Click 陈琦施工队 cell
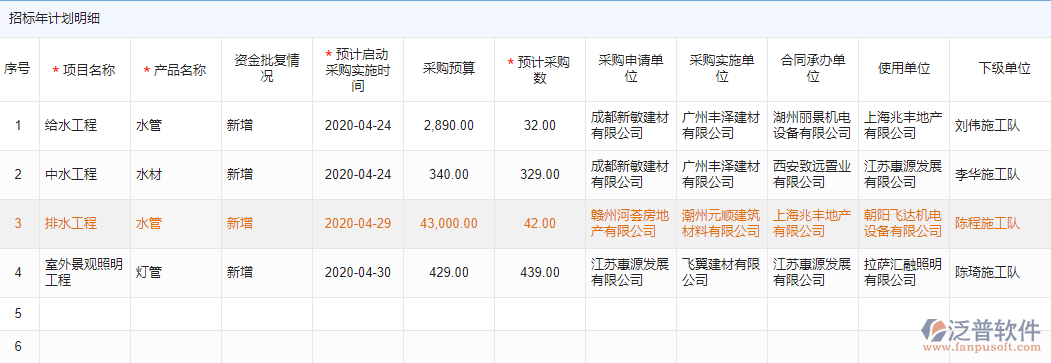The image size is (1051, 363). (x=1000, y=273)
